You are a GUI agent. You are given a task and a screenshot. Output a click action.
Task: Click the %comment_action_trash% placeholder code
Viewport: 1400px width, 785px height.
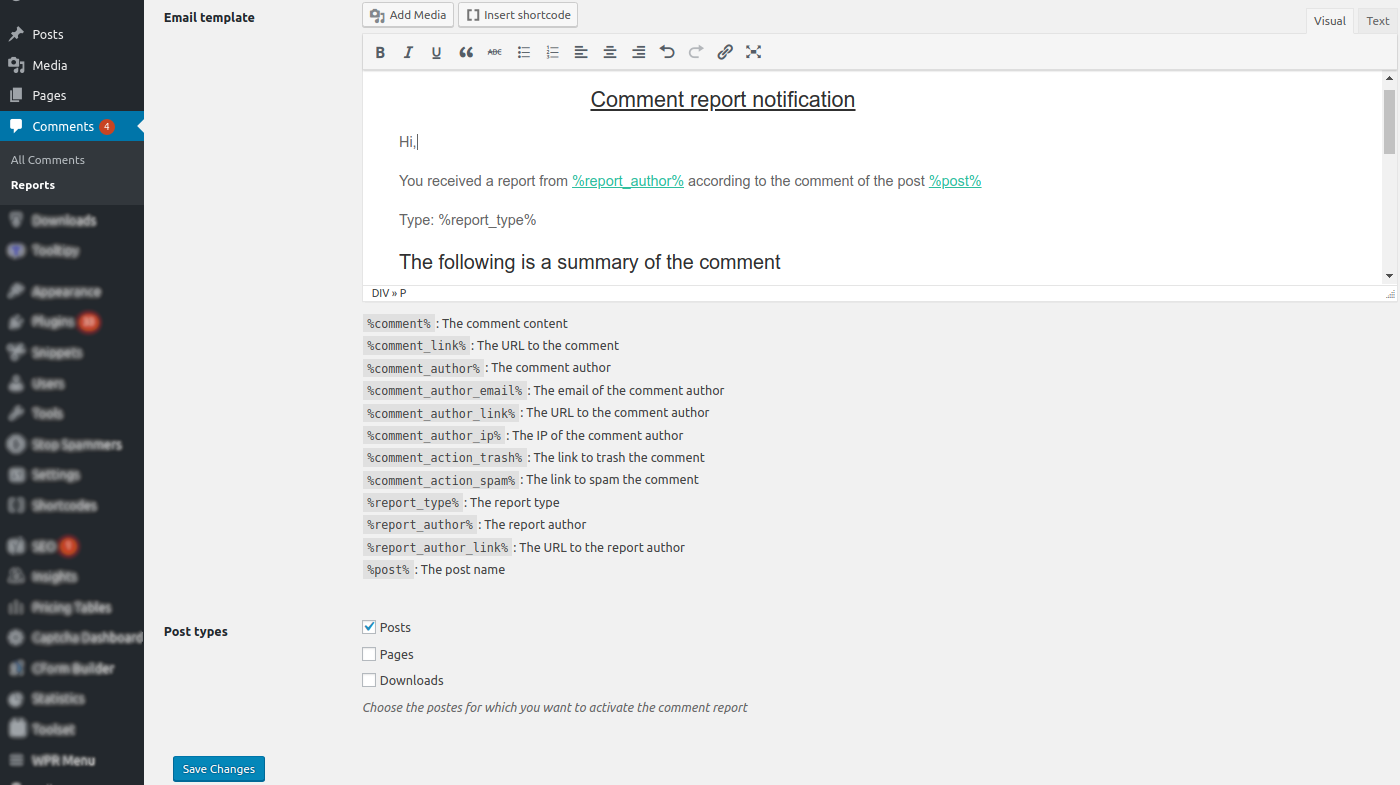[x=444, y=458]
